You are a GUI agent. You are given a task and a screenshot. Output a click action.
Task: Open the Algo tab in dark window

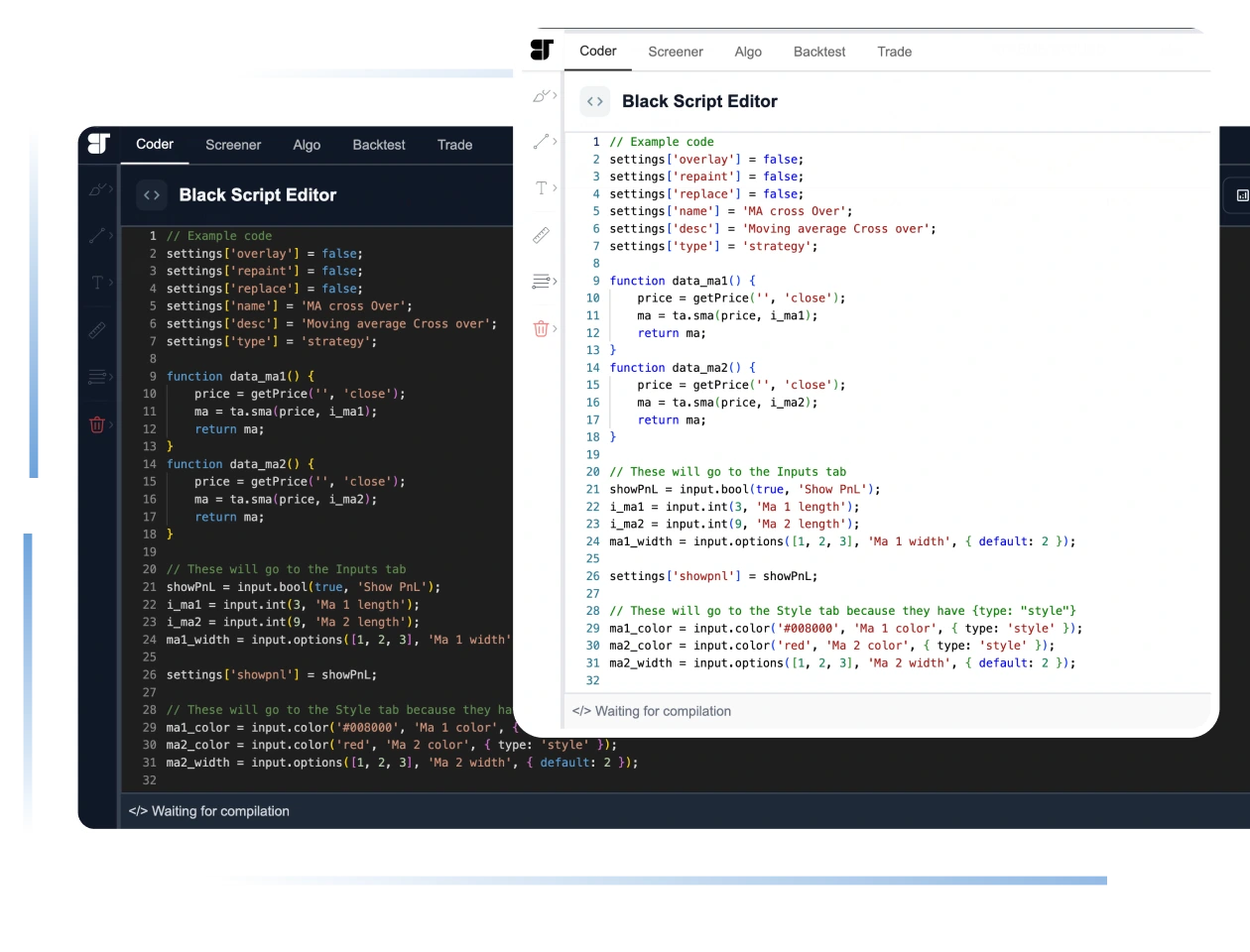click(307, 145)
